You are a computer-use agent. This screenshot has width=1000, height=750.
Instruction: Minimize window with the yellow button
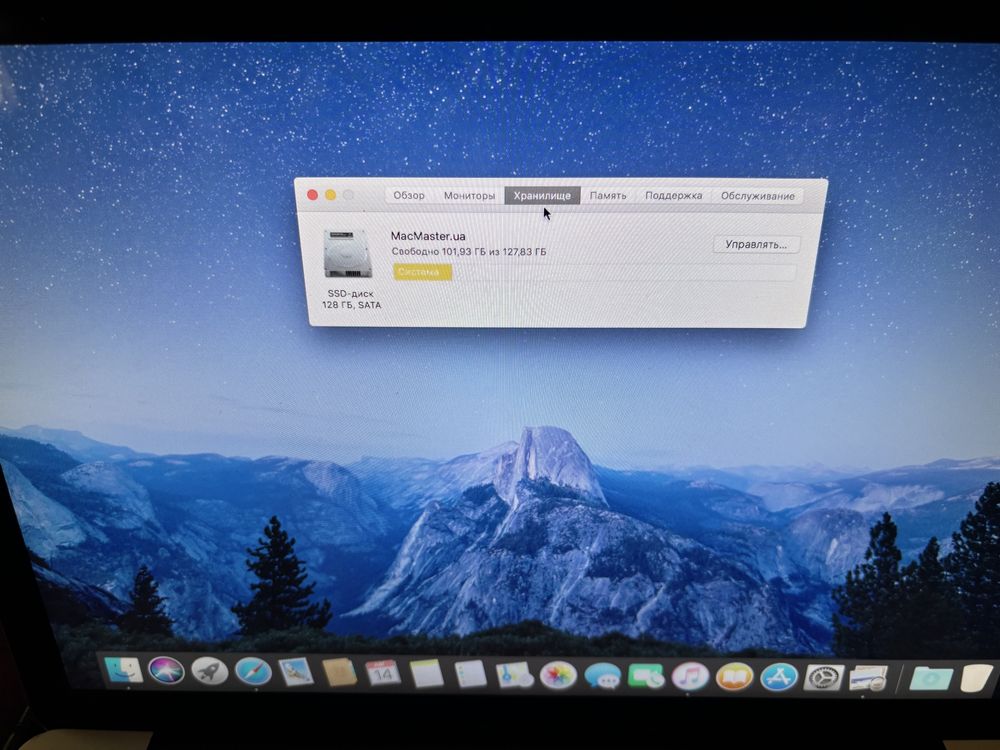click(x=330, y=195)
